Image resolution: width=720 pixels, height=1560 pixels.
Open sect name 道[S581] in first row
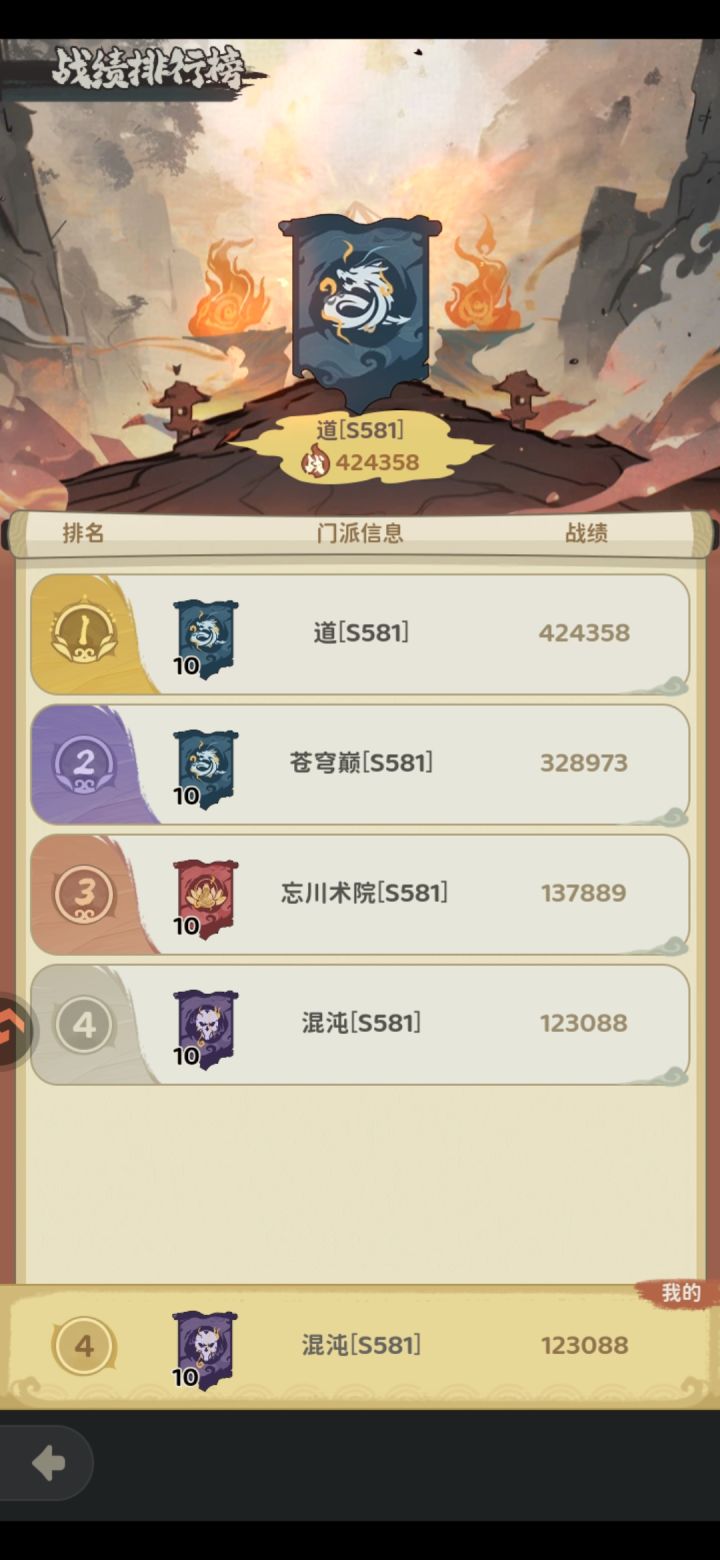point(361,633)
